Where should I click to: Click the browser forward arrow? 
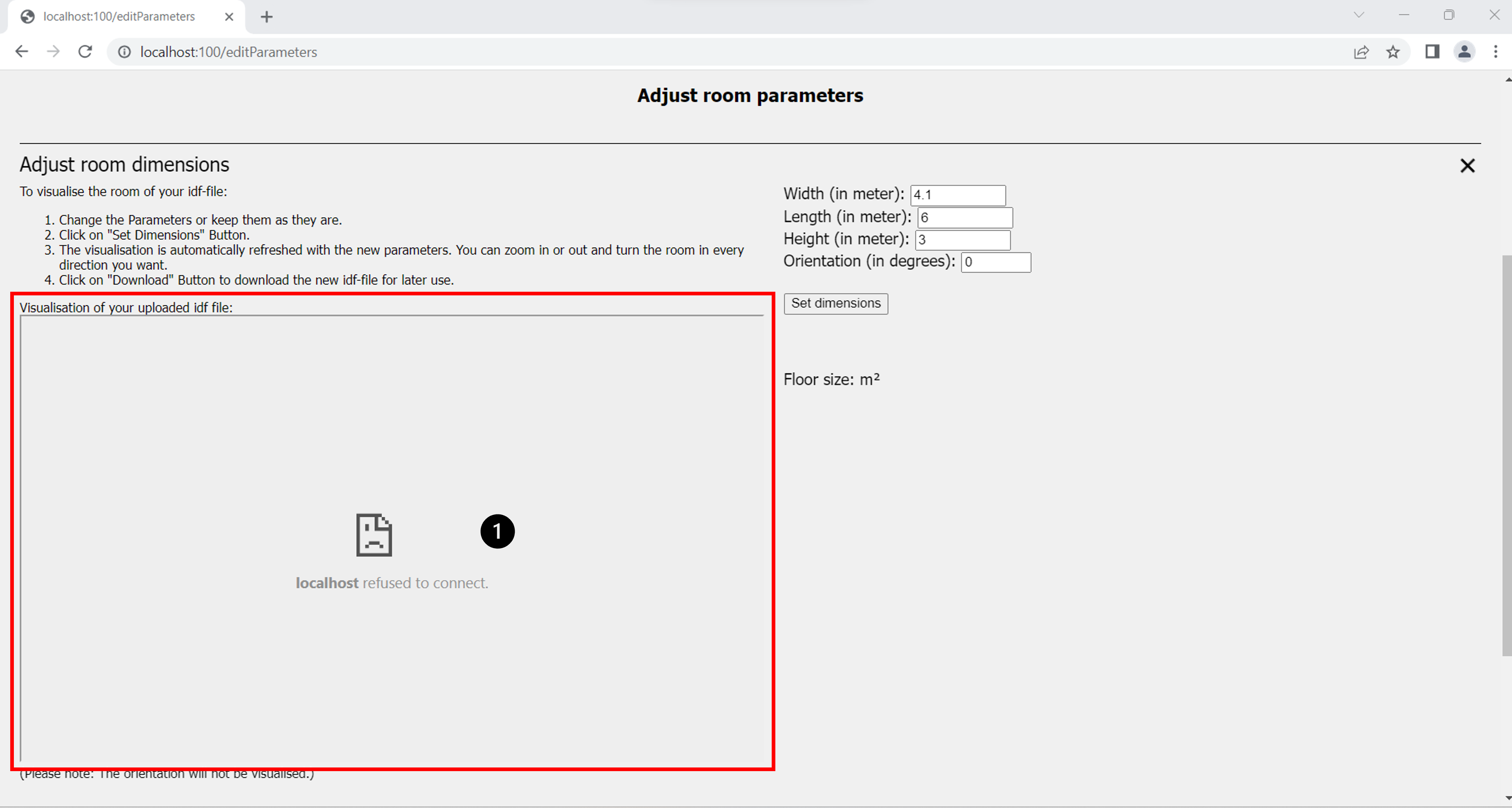(53, 52)
